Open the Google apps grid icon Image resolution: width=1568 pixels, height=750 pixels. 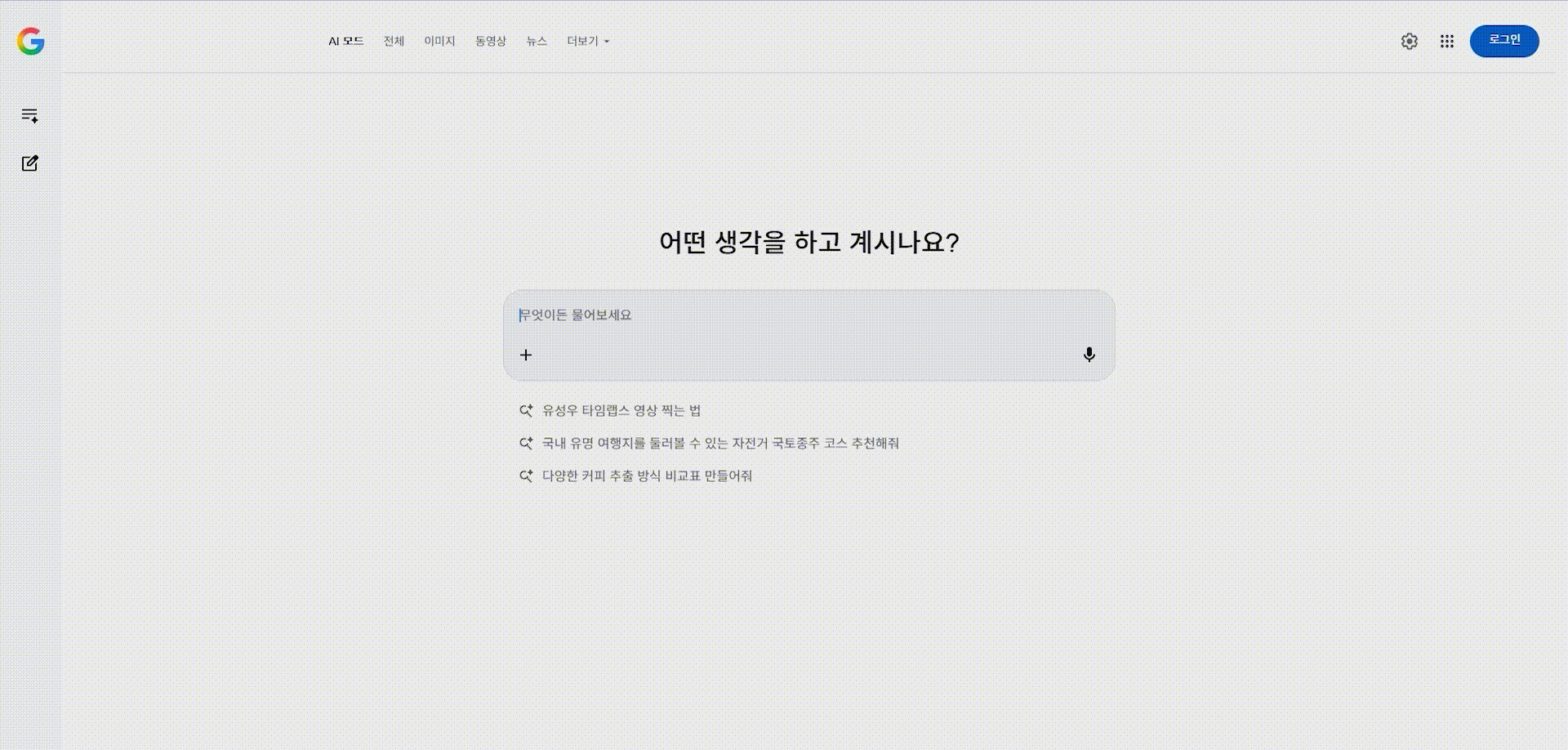[1447, 41]
